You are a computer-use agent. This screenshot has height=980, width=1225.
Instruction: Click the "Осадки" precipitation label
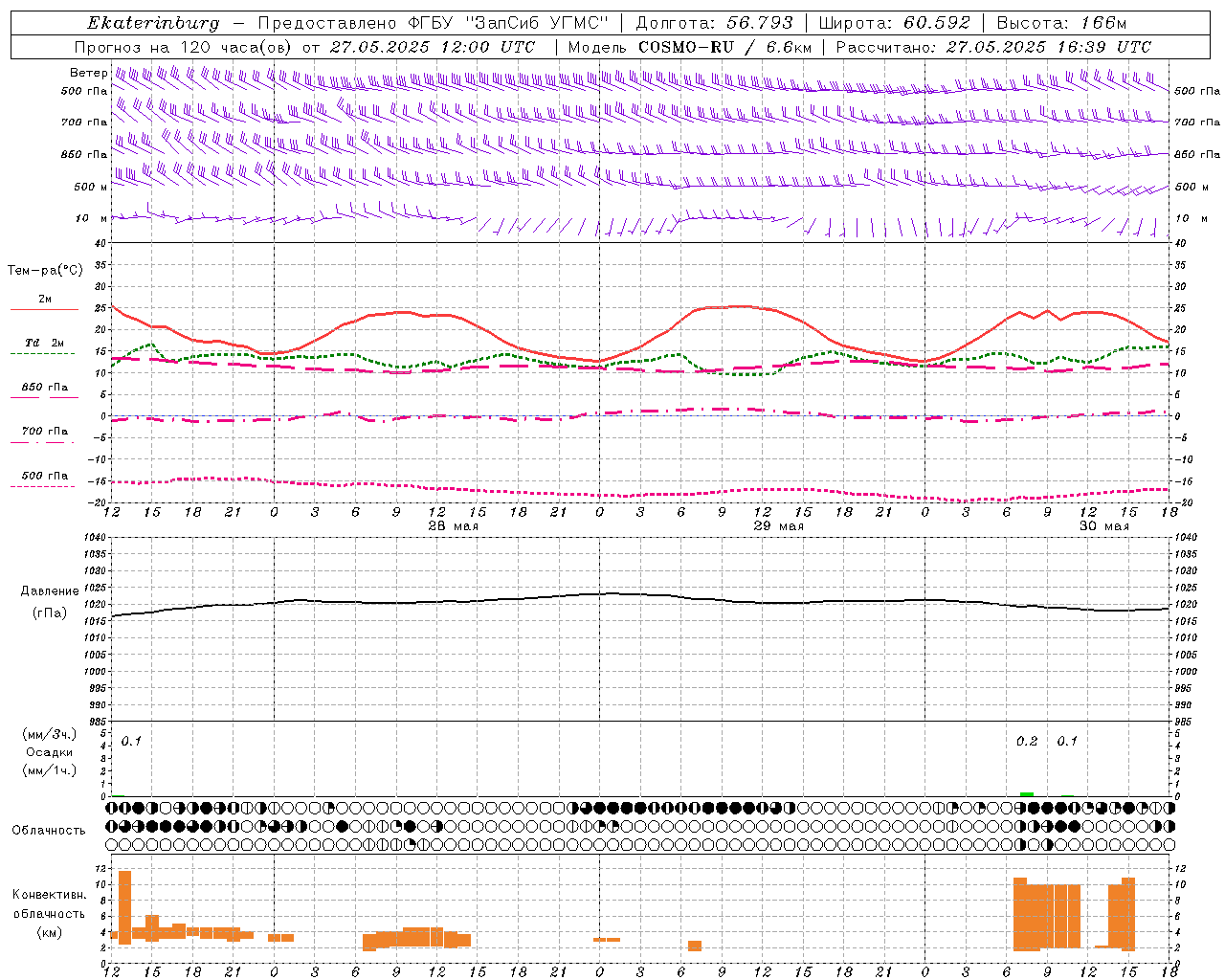(50, 752)
